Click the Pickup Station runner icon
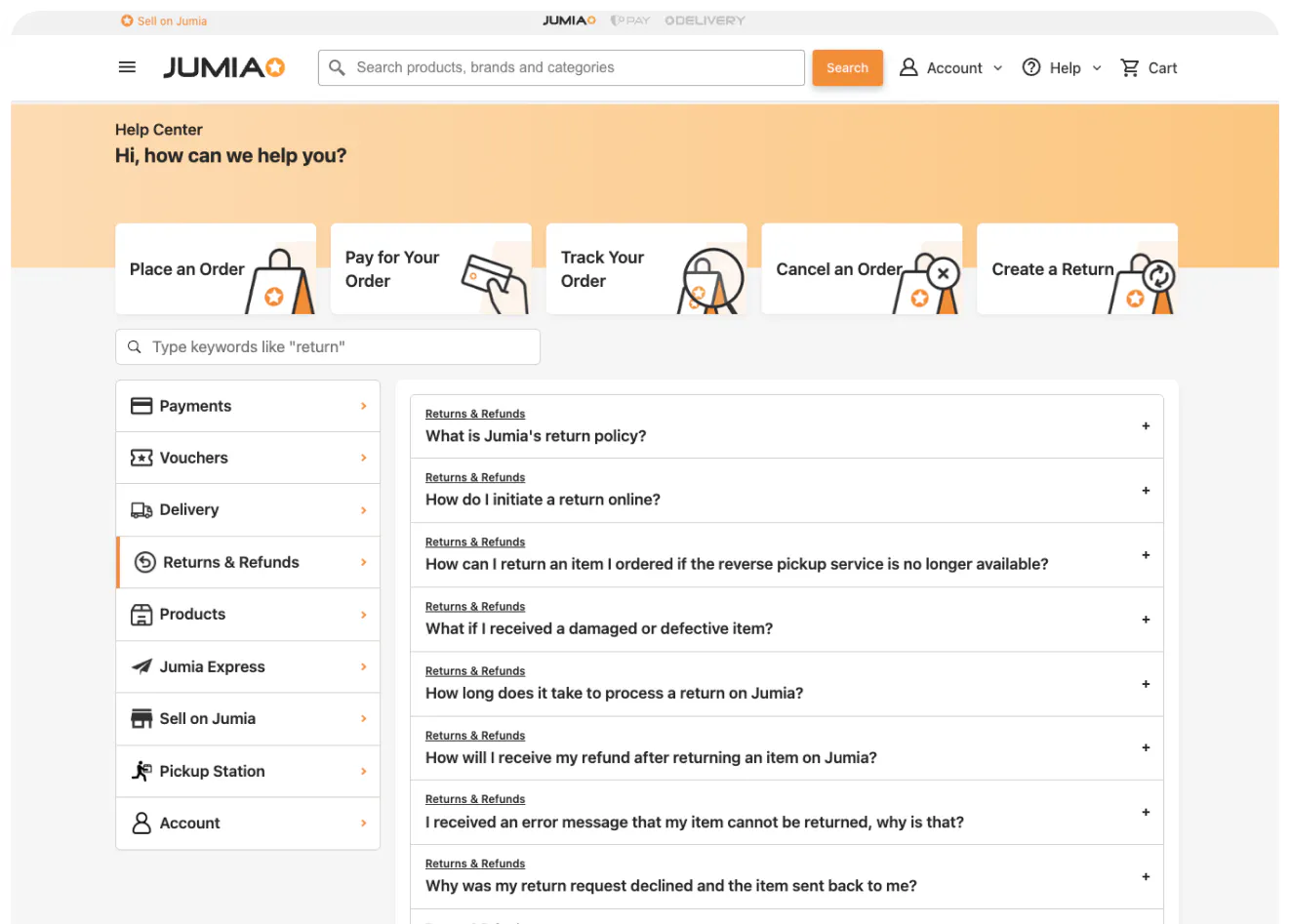Viewport: 1290px width, 924px height. [141, 771]
